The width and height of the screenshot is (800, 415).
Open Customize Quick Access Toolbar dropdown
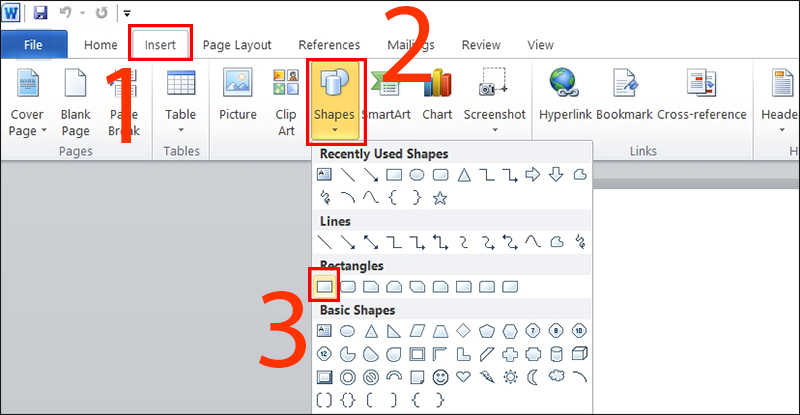pos(127,14)
